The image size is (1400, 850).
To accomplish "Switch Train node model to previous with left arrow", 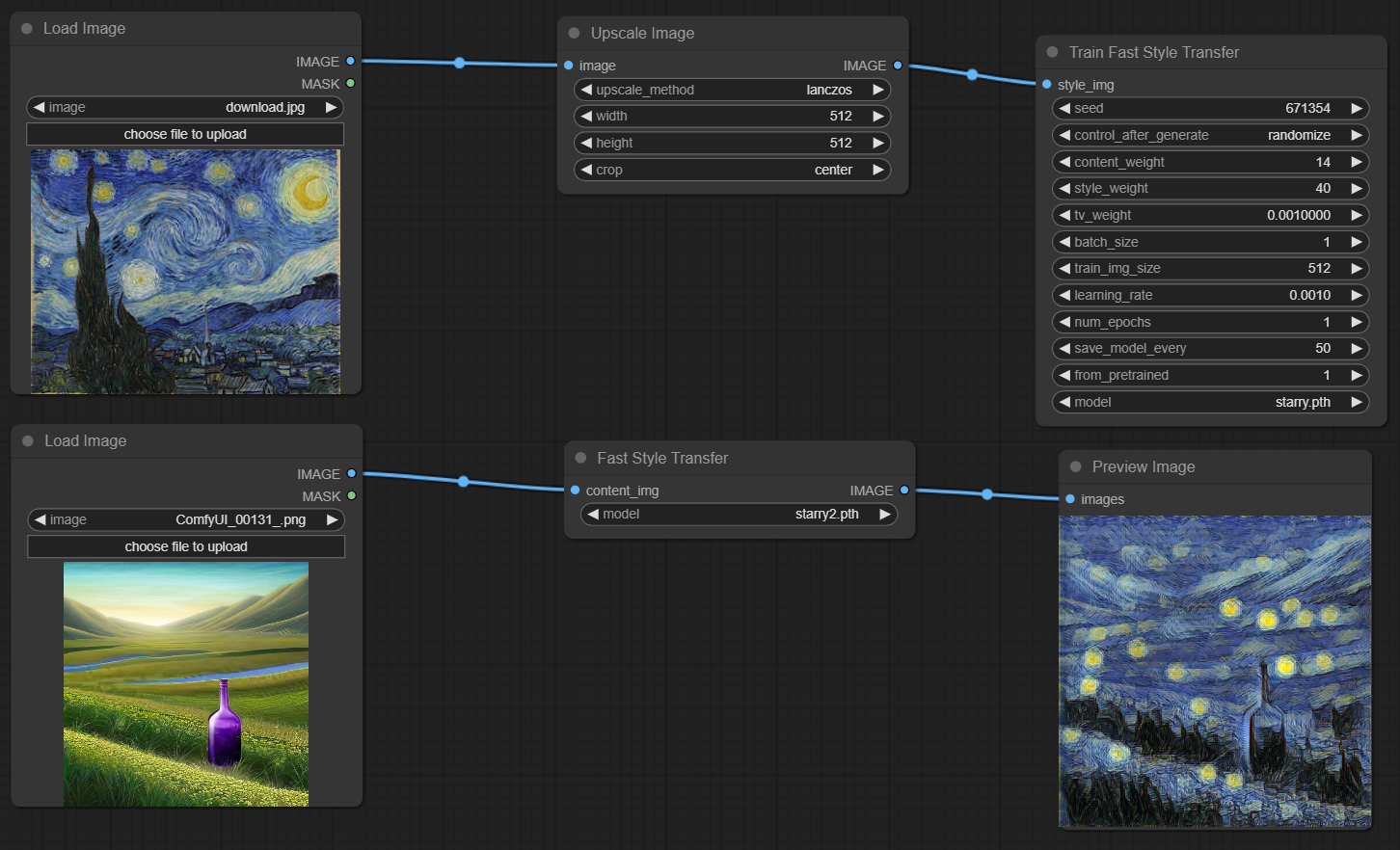I will pyautogui.click(x=1063, y=402).
